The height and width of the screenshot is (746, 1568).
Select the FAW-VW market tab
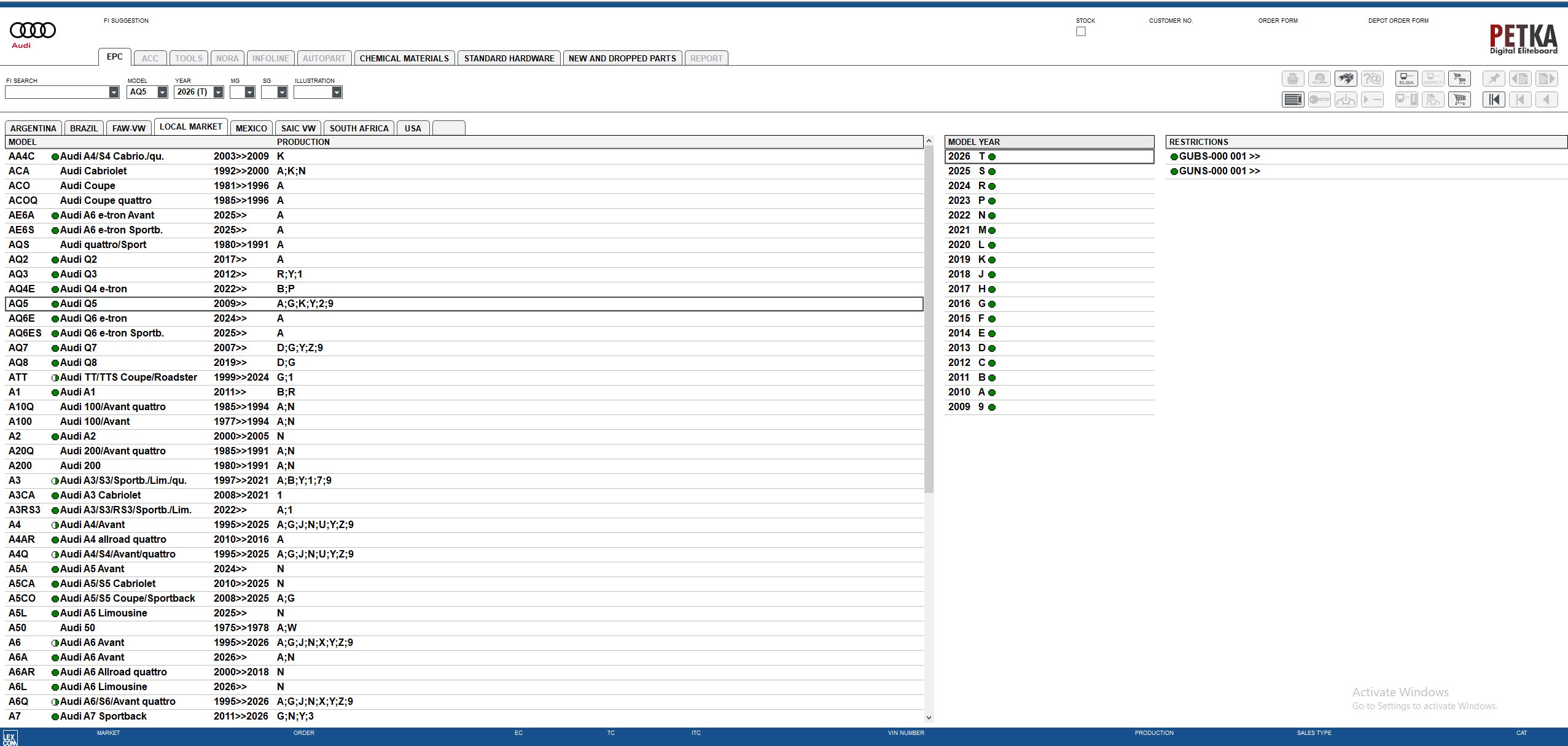(x=129, y=128)
